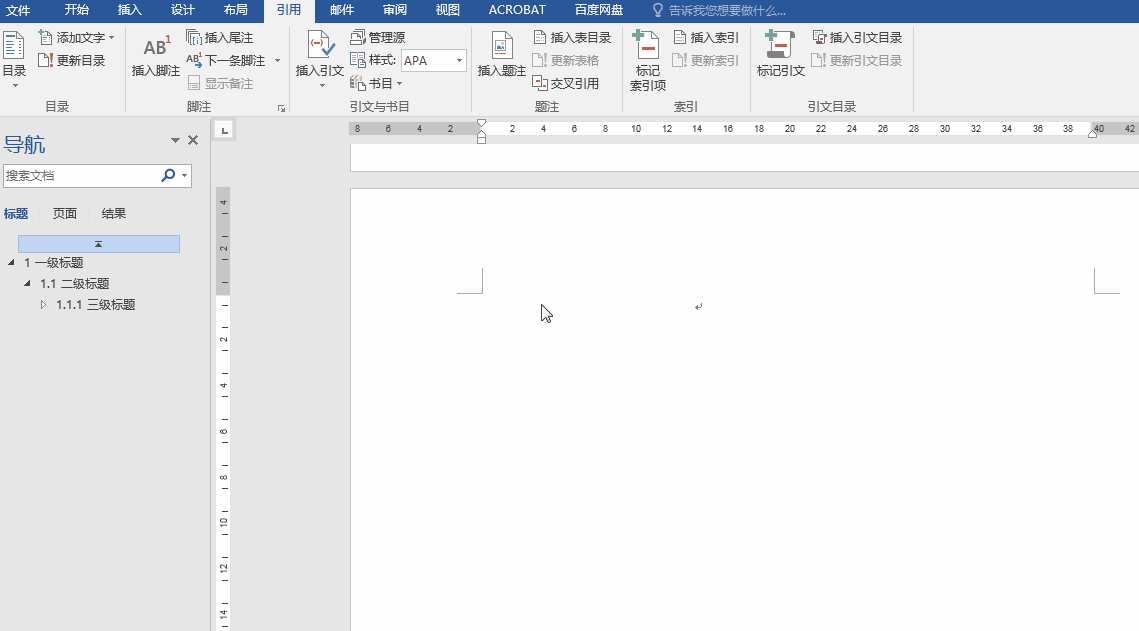
Task: Switch to the 邮件 mailings tab
Action: [341, 10]
